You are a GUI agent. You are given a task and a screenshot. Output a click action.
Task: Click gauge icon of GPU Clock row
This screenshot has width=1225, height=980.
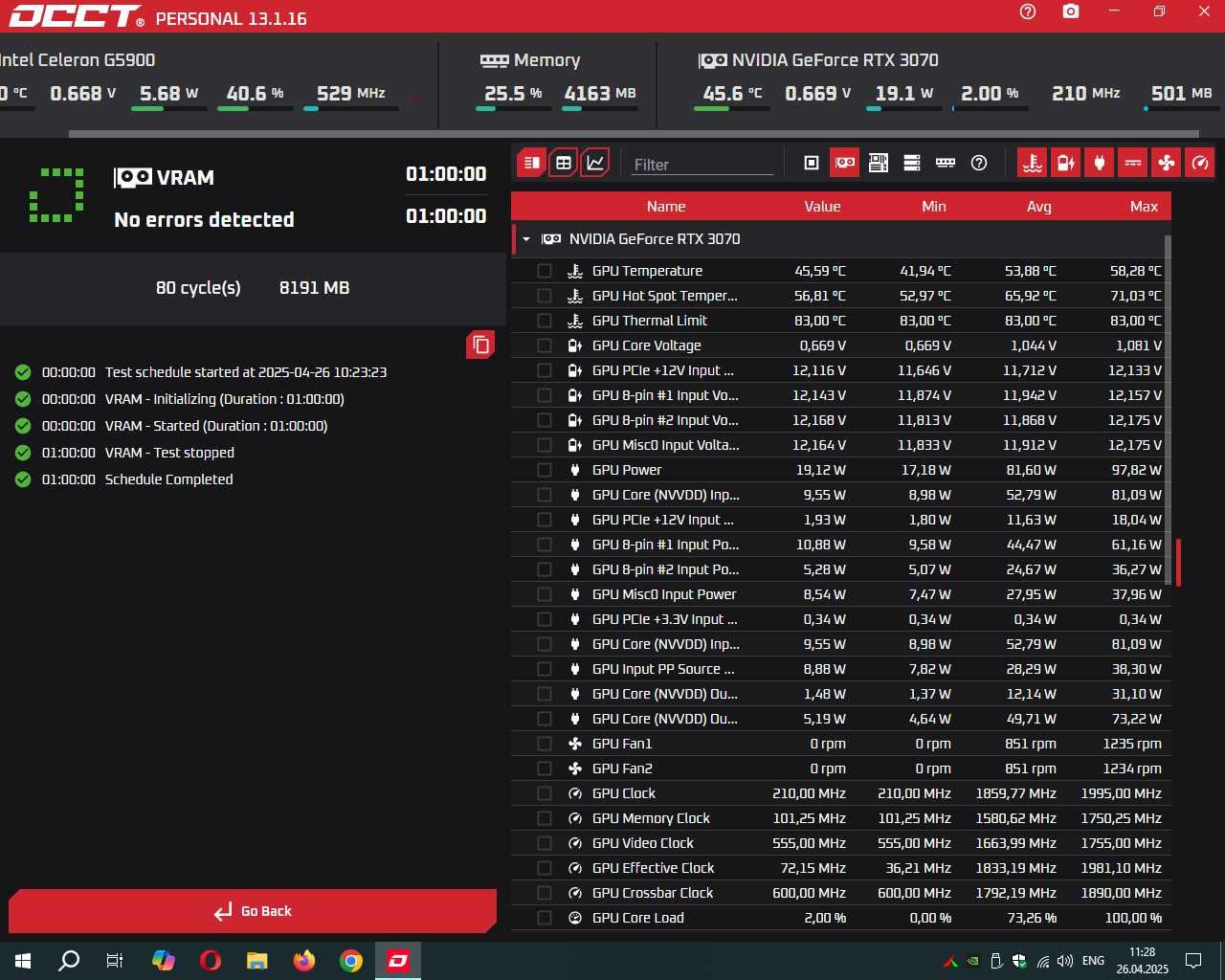[x=575, y=793]
